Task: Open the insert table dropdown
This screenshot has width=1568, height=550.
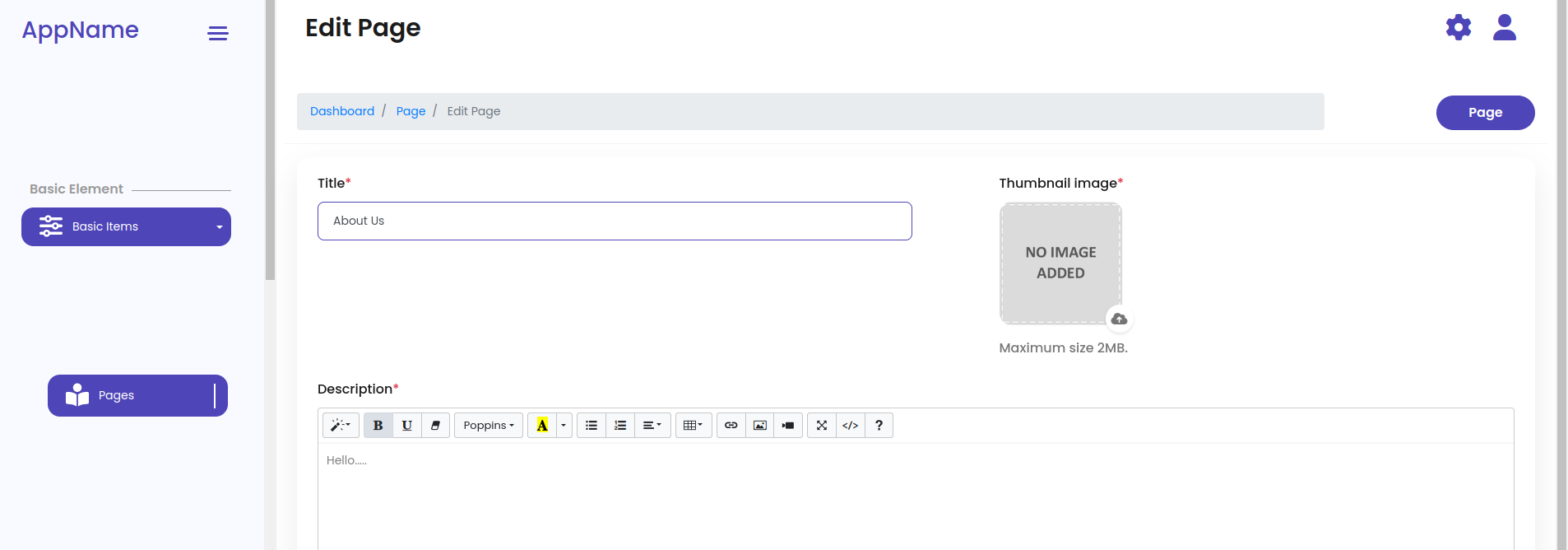Action: pyautogui.click(x=693, y=426)
